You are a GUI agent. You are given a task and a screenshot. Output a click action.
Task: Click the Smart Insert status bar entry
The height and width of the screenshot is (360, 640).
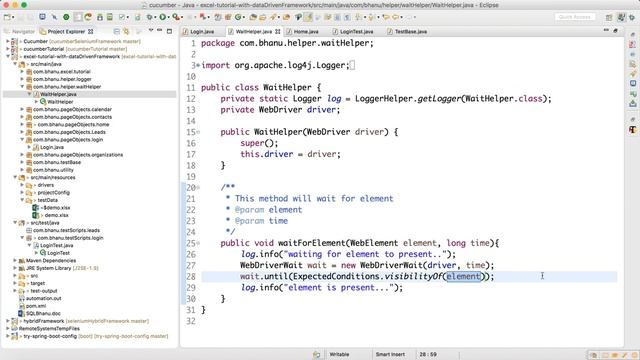pos(390,354)
